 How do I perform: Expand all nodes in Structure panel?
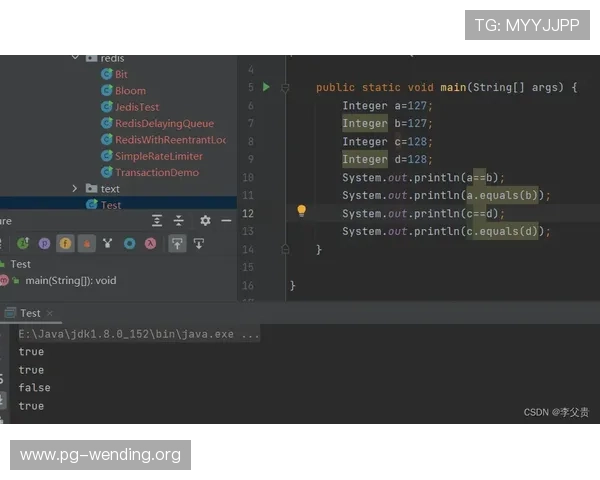[157, 220]
